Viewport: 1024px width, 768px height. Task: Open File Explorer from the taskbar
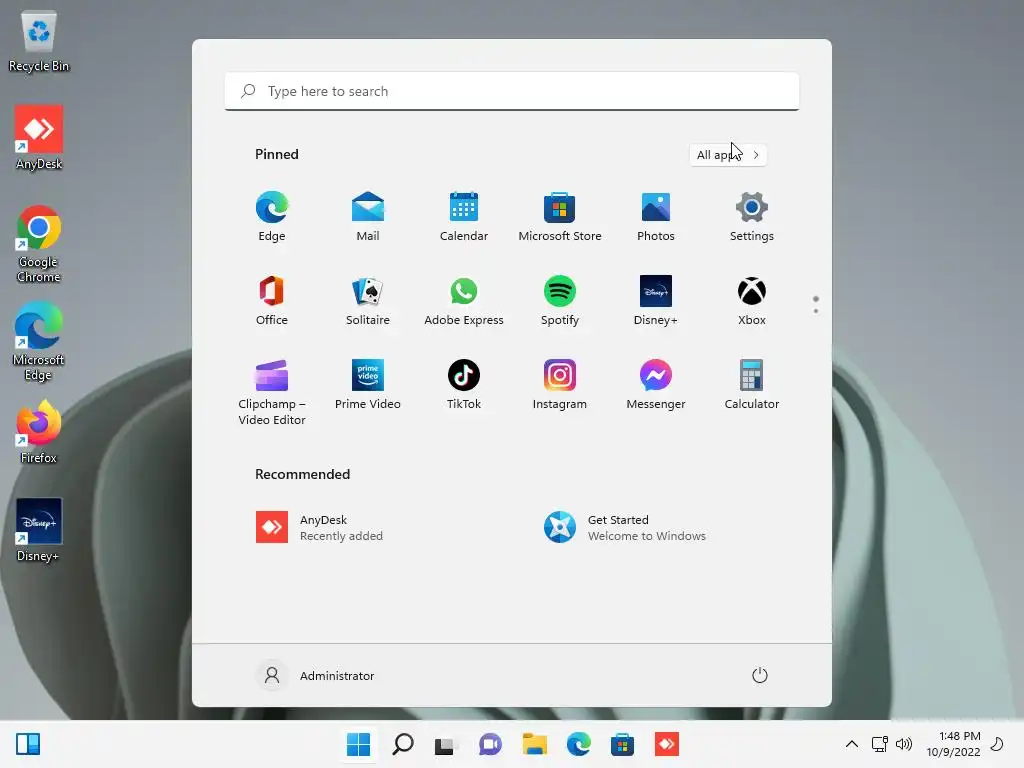click(535, 744)
